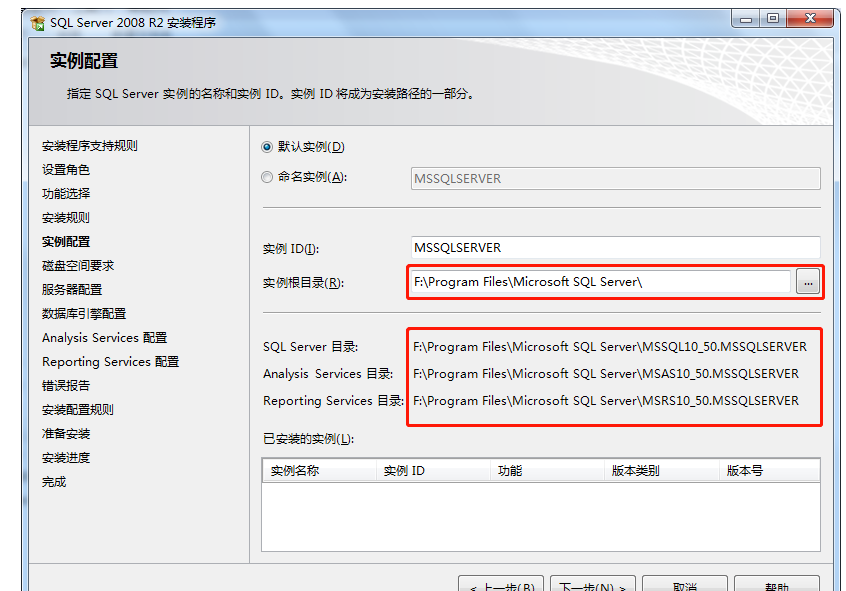
Task: Select the 准备安装 step in sidebar
Action: point(66,434)
